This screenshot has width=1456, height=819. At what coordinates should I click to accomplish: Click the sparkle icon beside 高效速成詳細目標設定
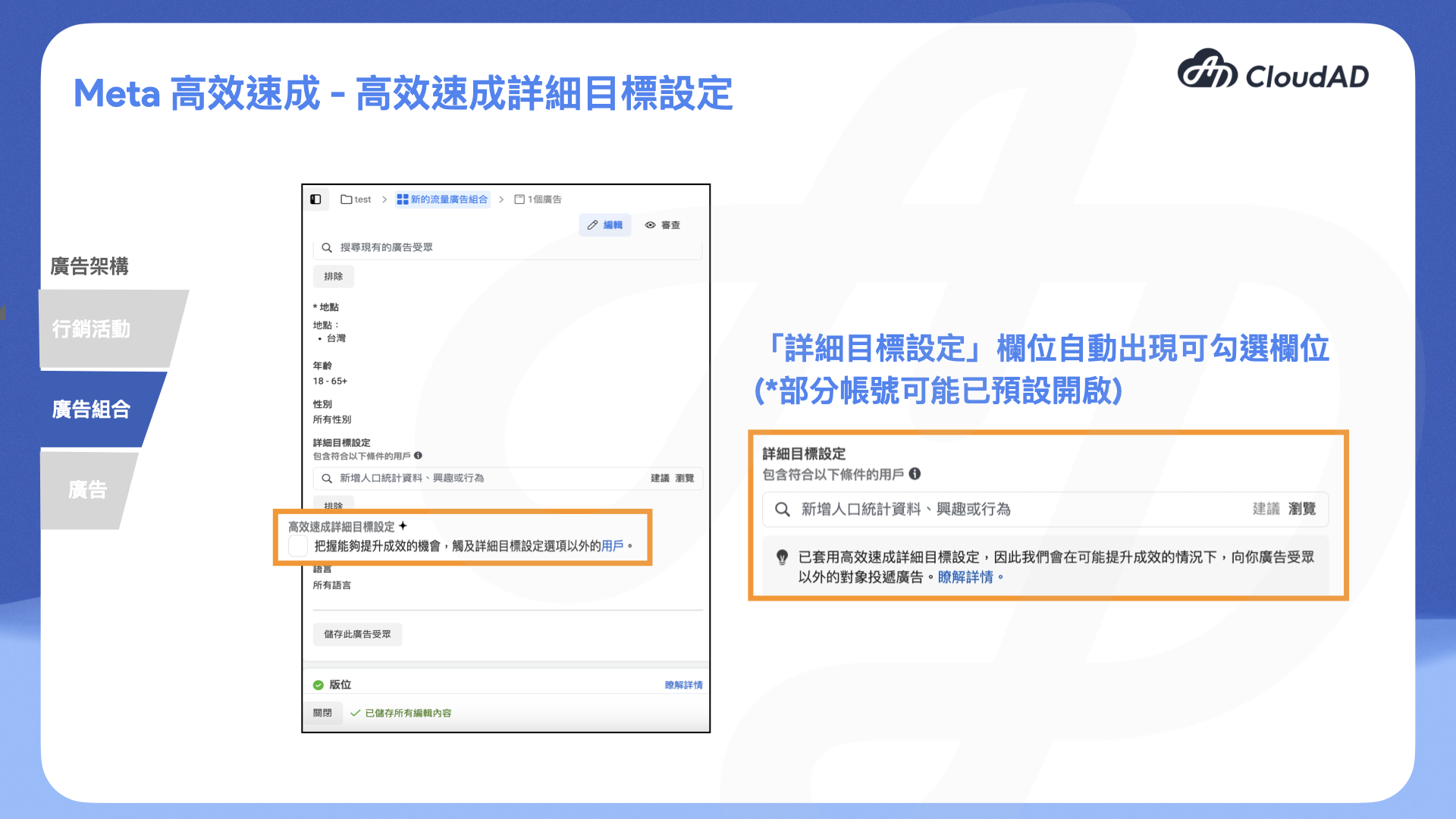(403, 526)
